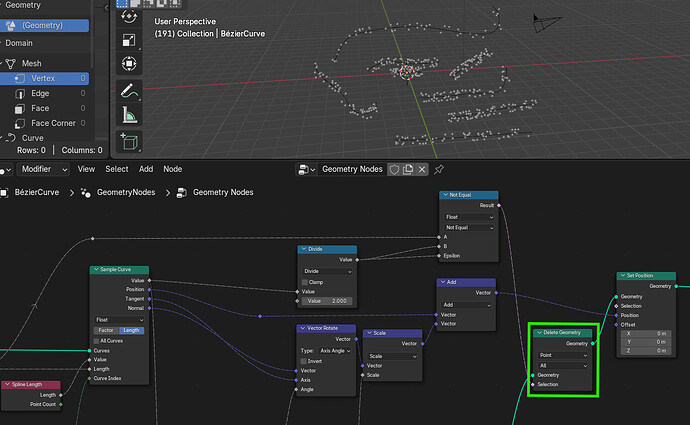Collapse the Set Position node

click(x=623, y=275)
